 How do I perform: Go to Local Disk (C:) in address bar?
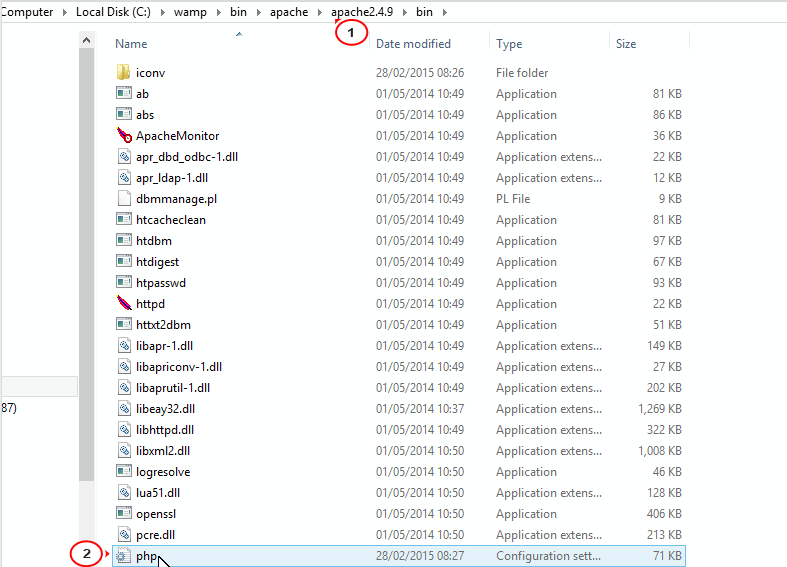coord(113,12)
